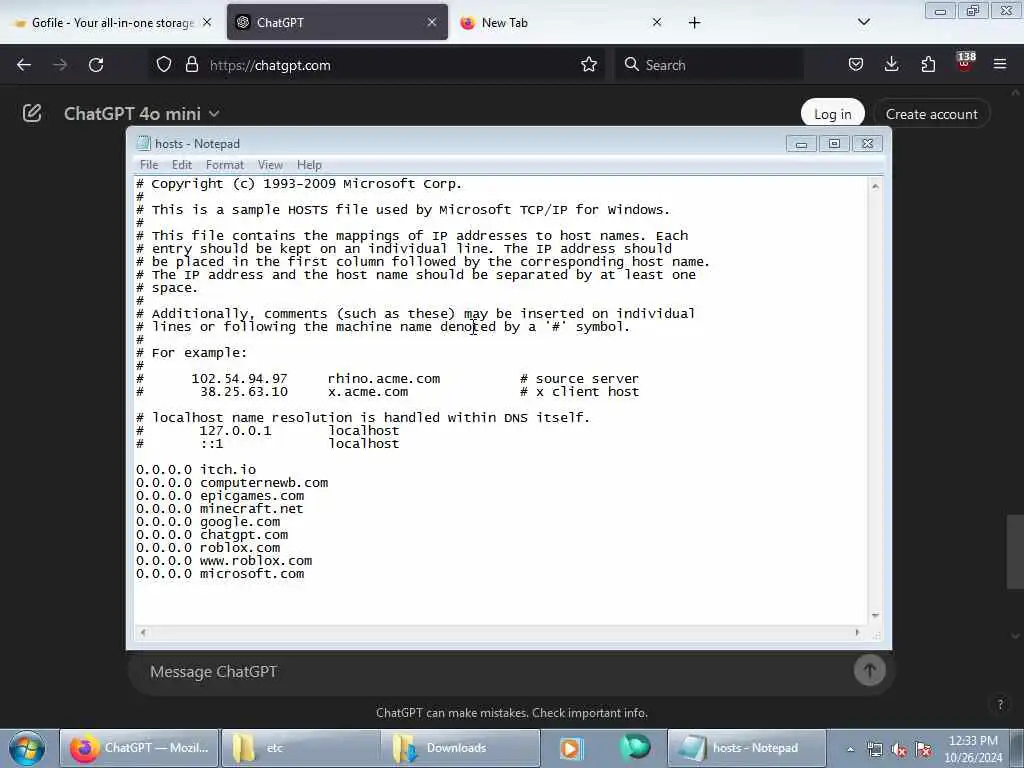Click Notepad vertical scrollbar up arrow
The height and width of the screenshot is (768, 1024).
pos(875,187)
